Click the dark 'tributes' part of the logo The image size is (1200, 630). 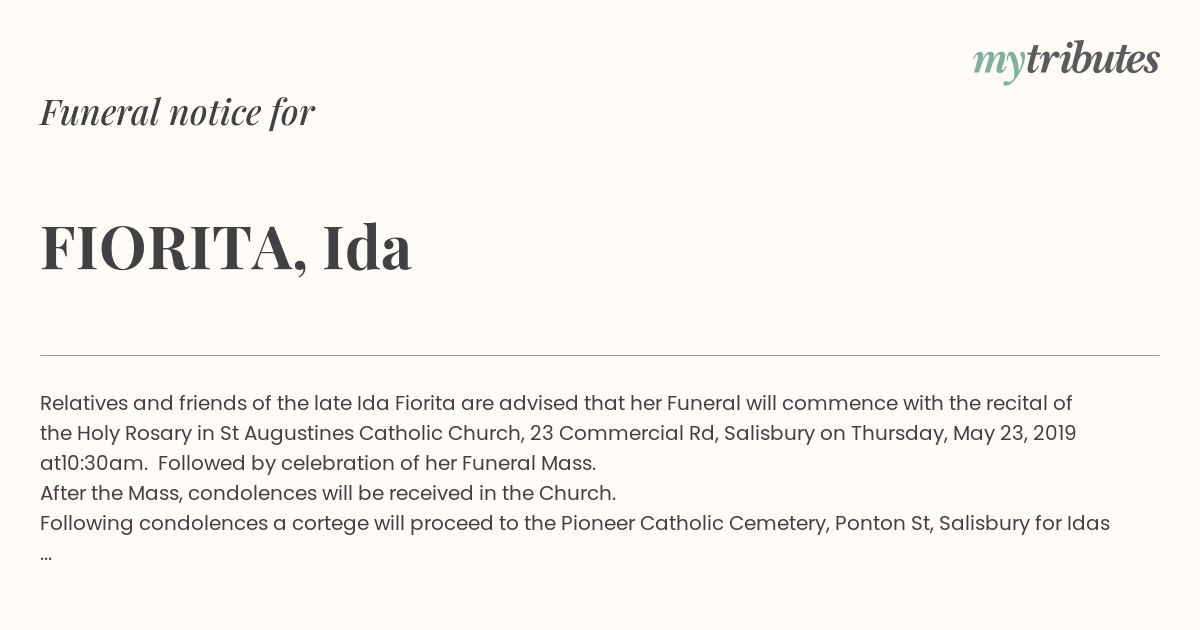coord(1093,58)
